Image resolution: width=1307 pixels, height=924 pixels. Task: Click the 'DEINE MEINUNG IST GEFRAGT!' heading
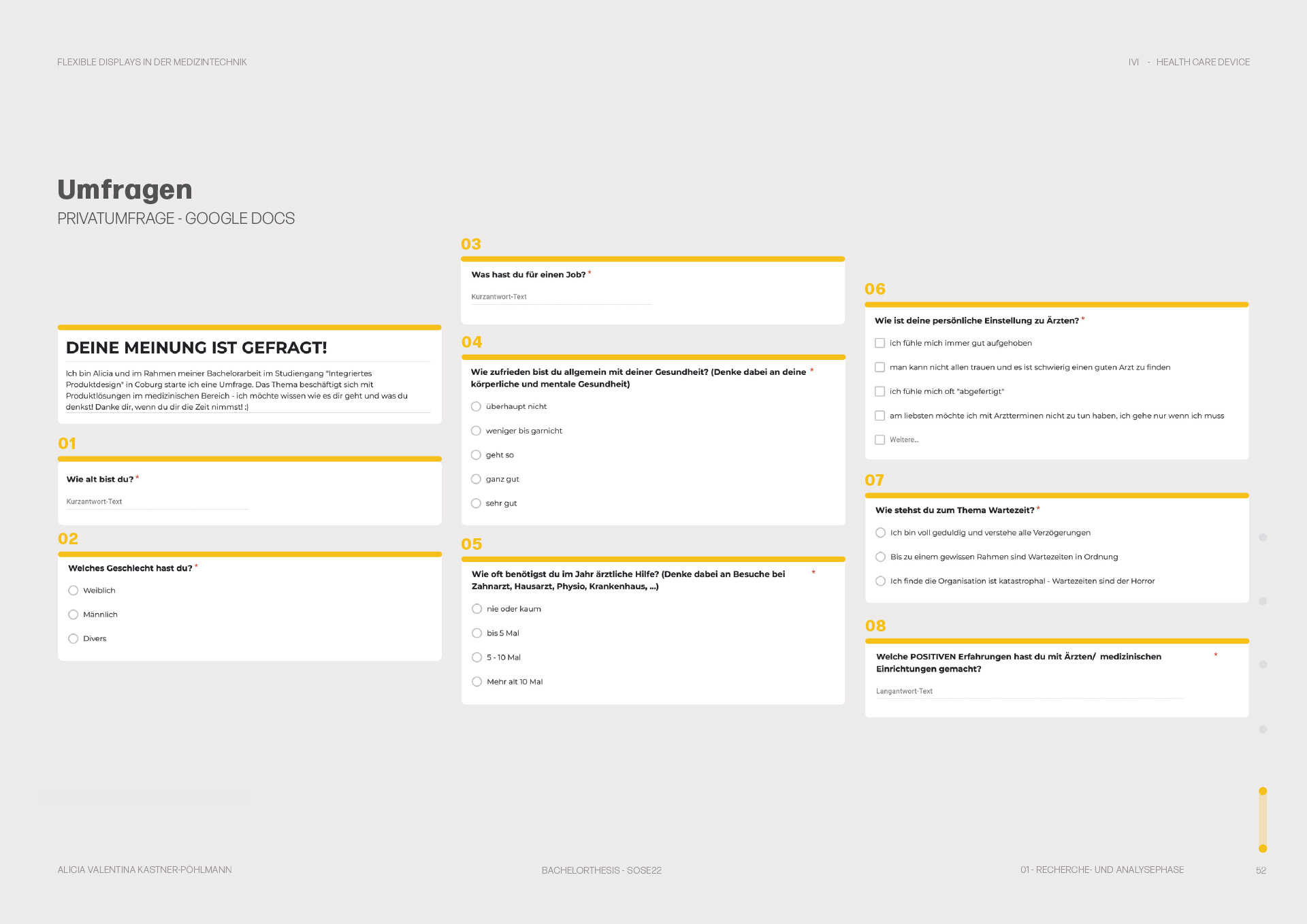pos(197,348)
